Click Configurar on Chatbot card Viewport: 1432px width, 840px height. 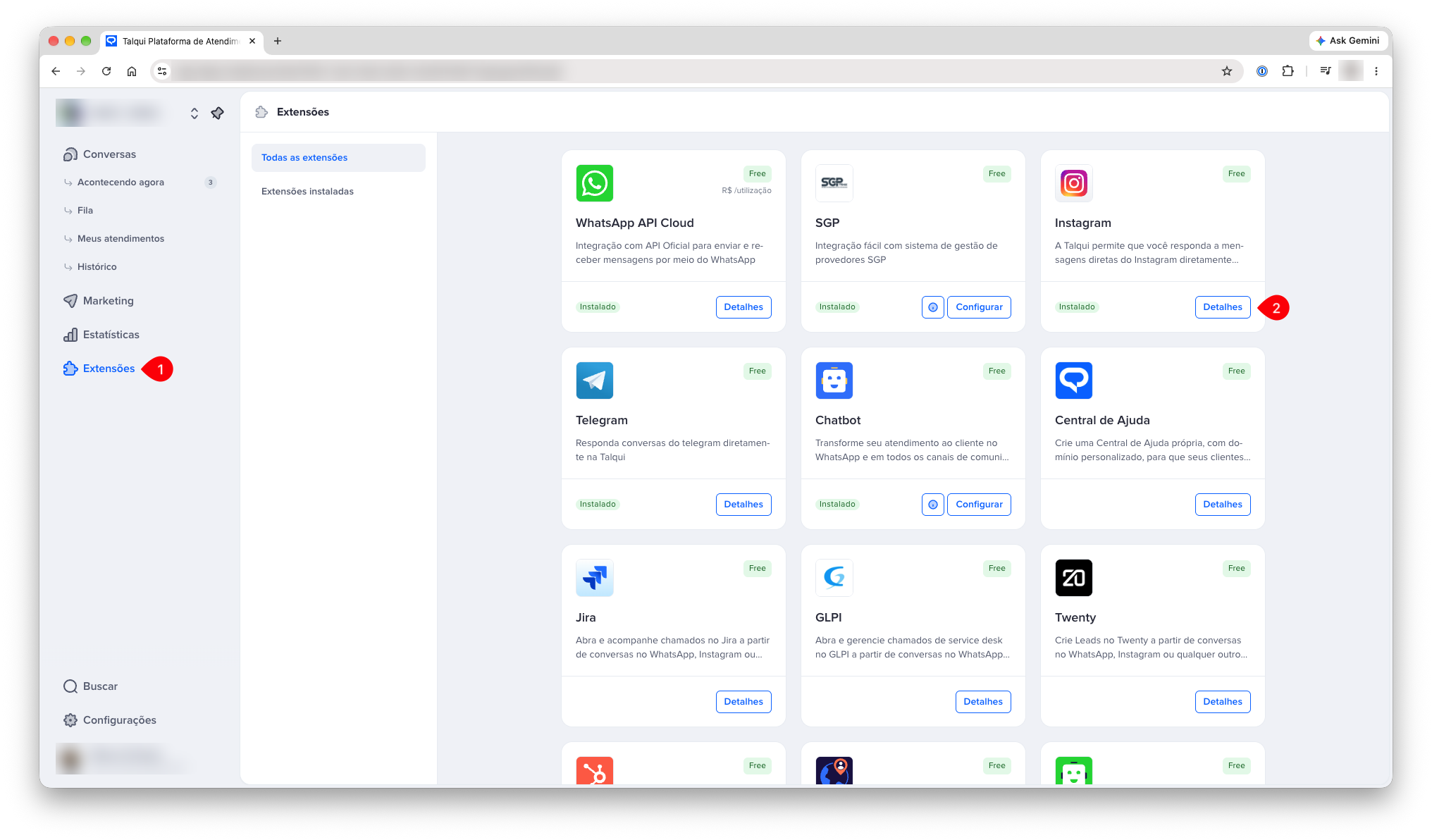click(979, 505)
